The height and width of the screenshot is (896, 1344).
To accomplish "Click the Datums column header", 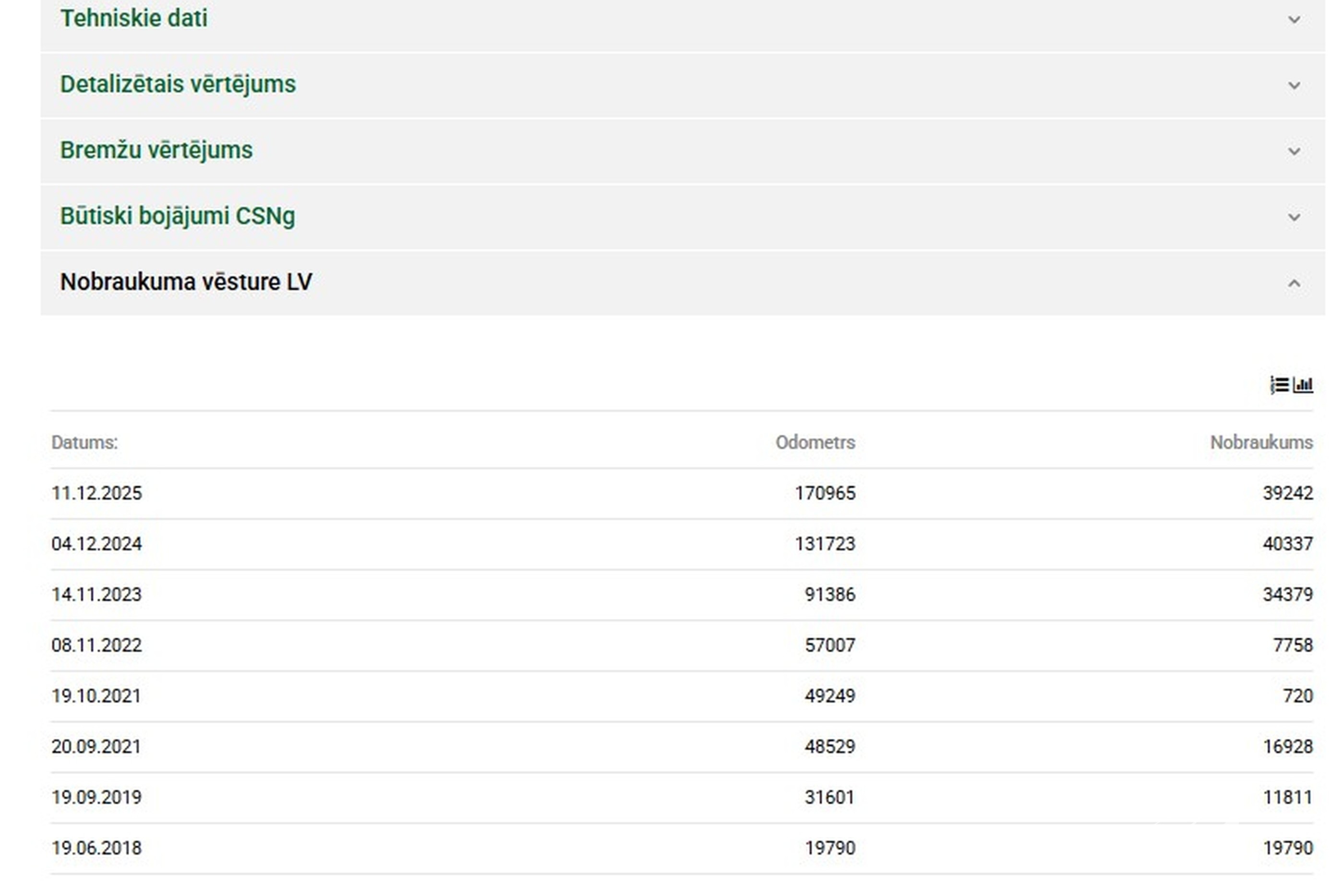I will click(x=84, y=442).
